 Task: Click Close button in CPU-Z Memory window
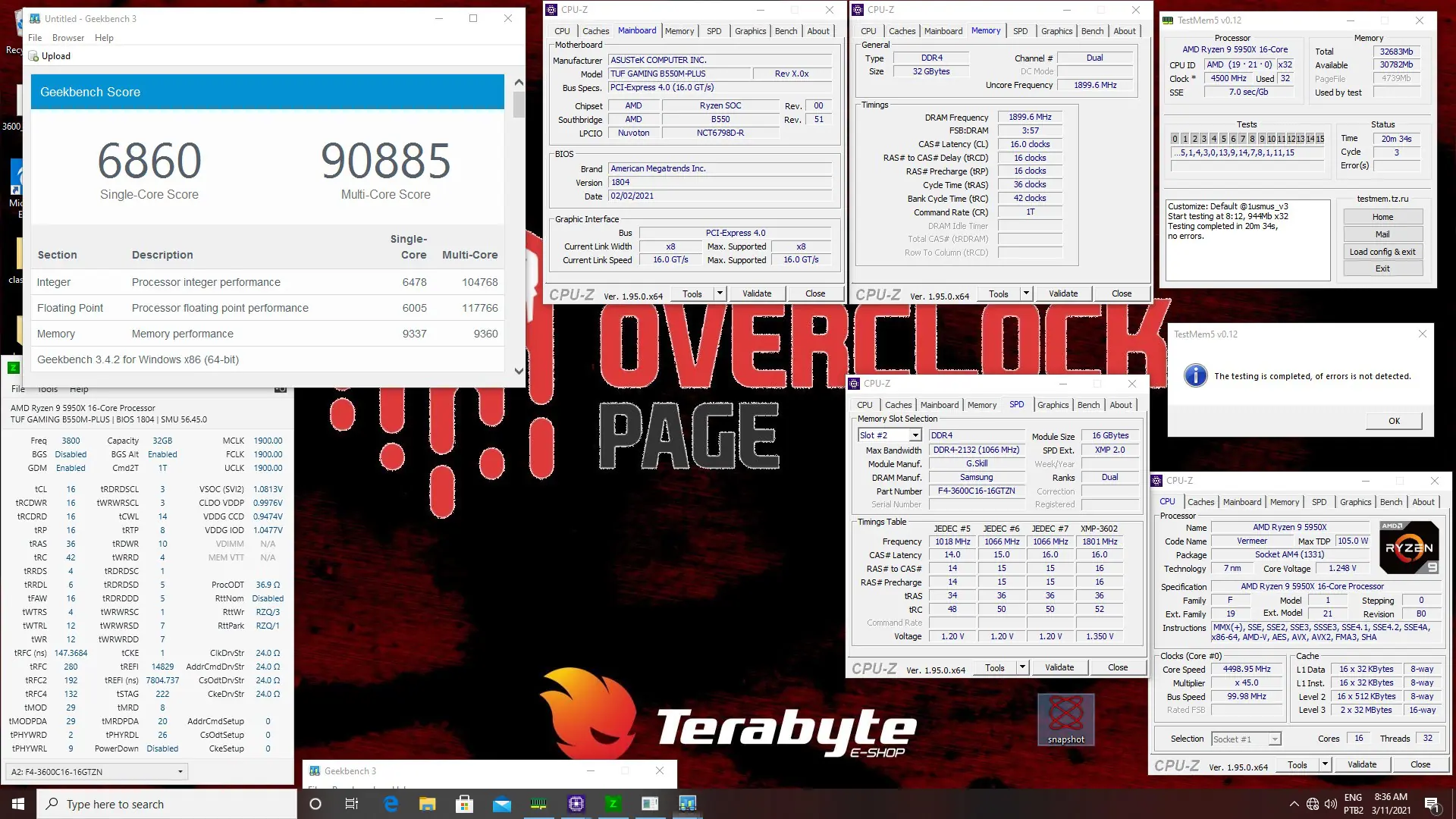(x=1122, y=293)
